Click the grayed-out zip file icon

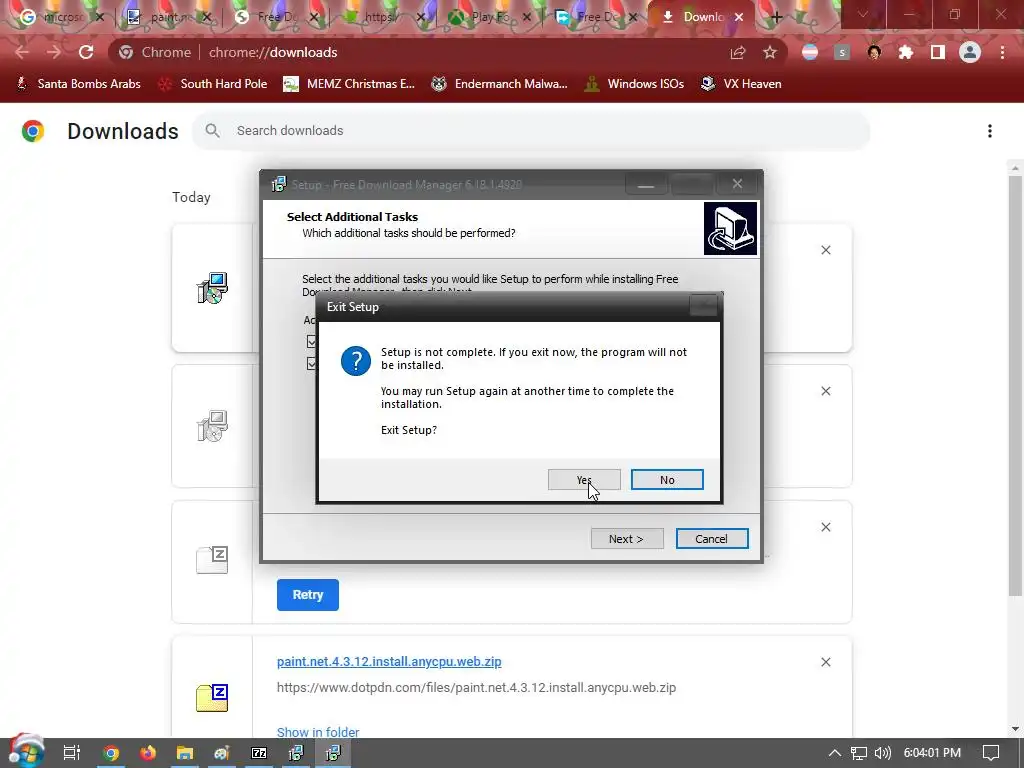click(212, 560)
